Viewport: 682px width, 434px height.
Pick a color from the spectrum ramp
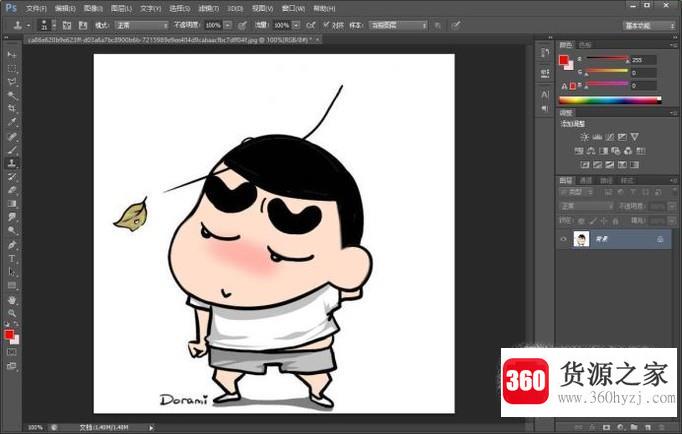coord(610,100)
